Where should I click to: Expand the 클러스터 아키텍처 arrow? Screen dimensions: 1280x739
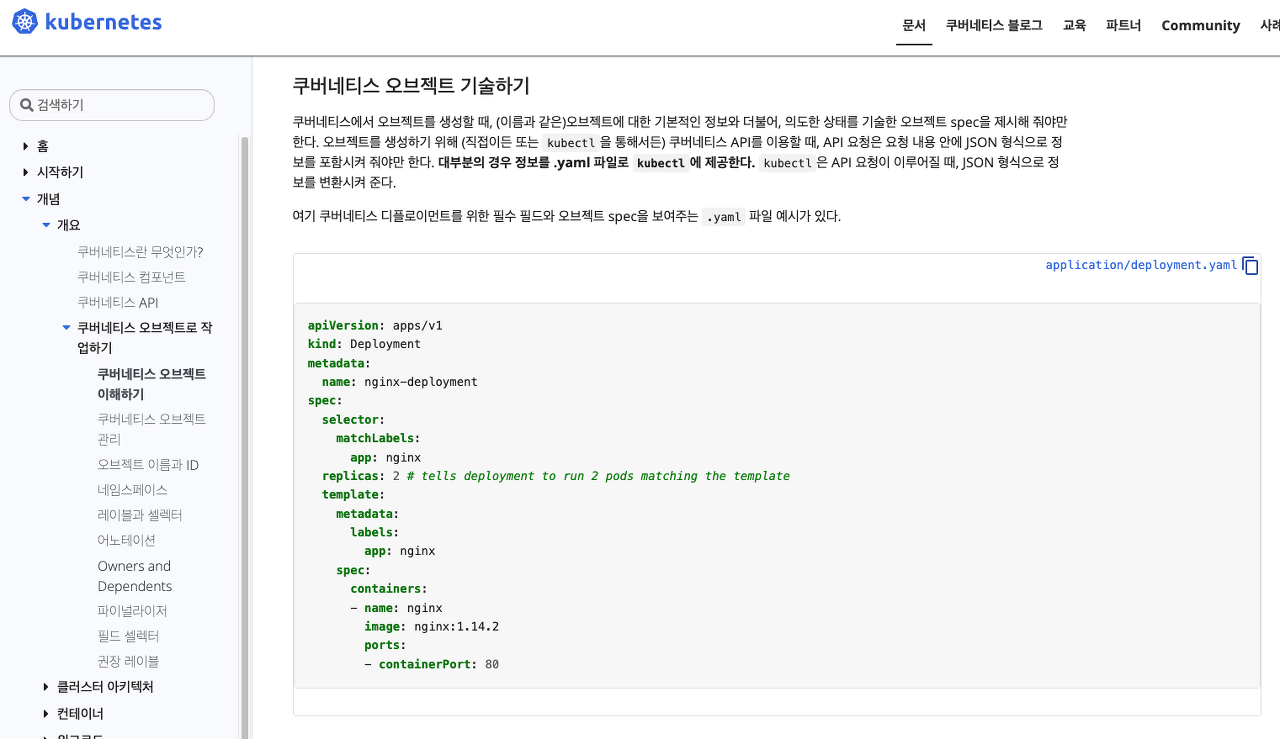[x=46, y=687]
